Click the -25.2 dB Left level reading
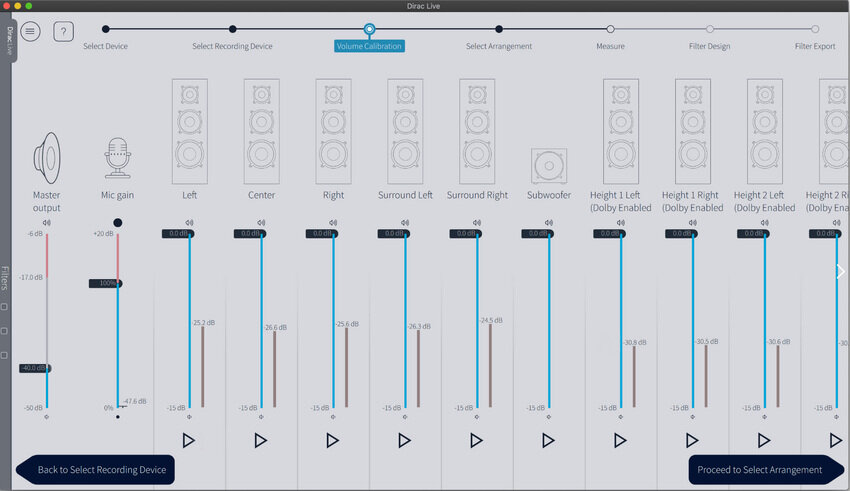850x491 pixels. click(x=204, y=323)
